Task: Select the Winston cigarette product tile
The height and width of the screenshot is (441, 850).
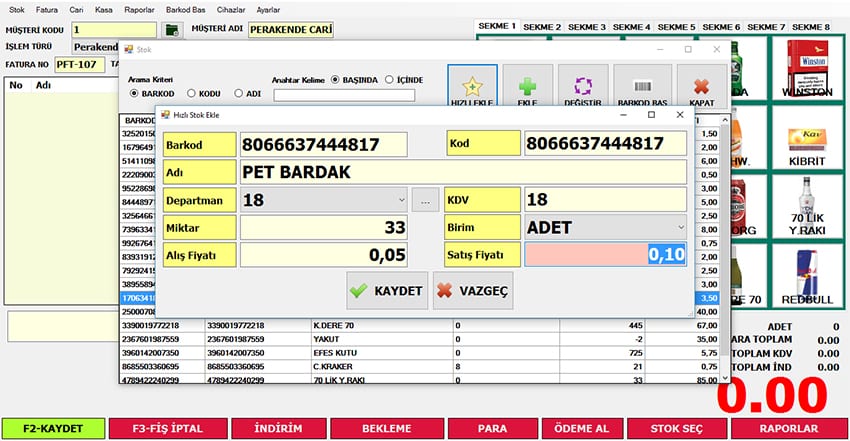Action: tap(809, 69)
